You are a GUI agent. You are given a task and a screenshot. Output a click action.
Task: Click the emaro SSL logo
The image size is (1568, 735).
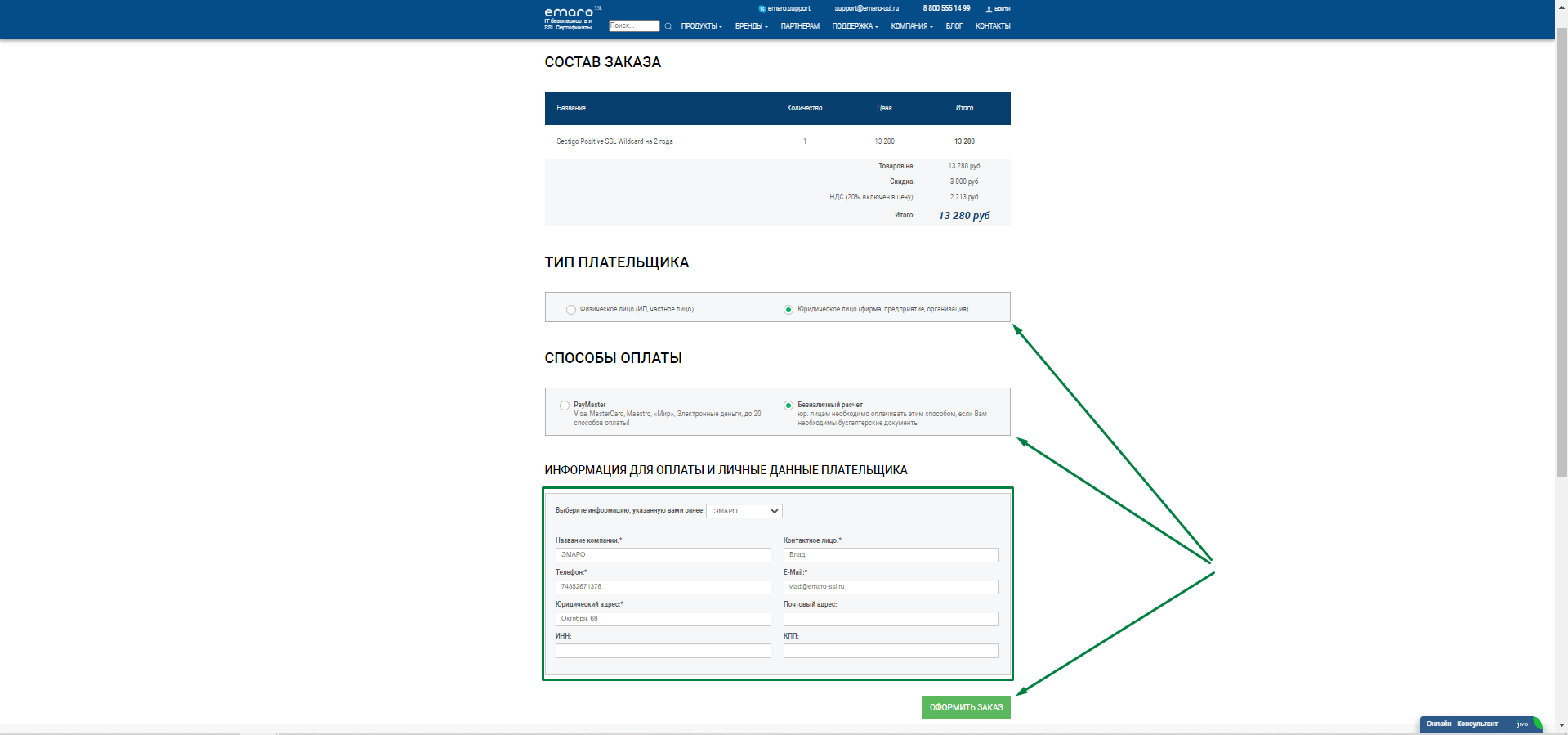point(573,18)
